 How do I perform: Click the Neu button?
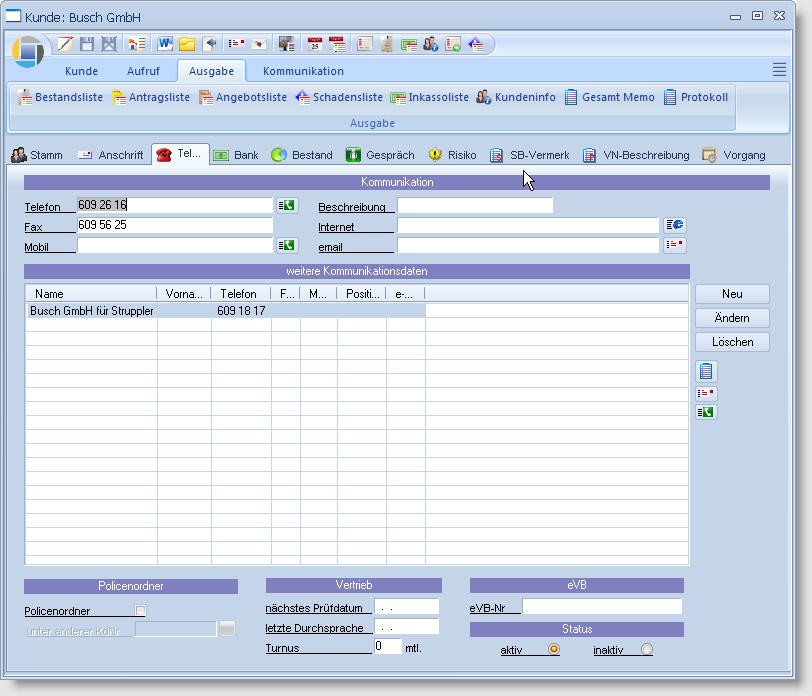732,294
